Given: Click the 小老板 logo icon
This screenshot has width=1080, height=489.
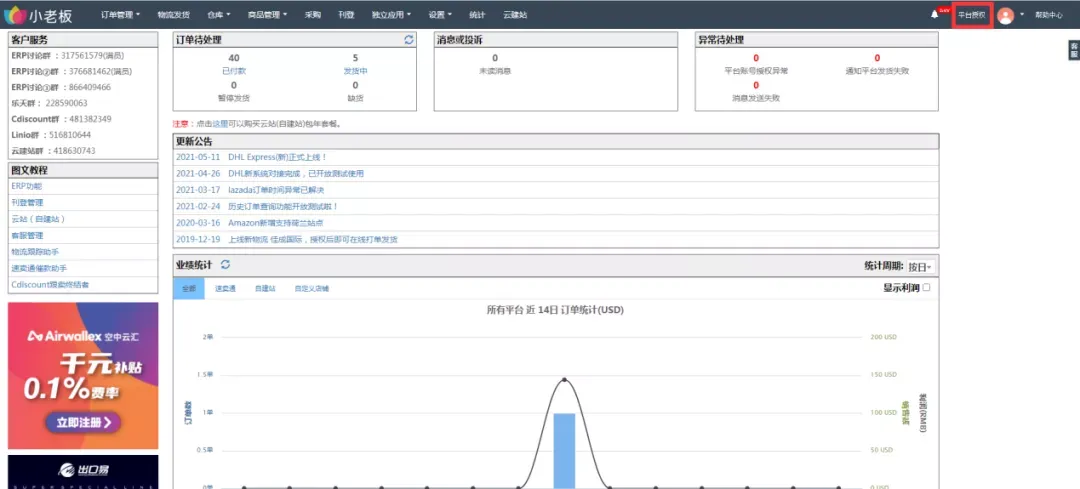Looking at the screenshot, I should point(14,14).
